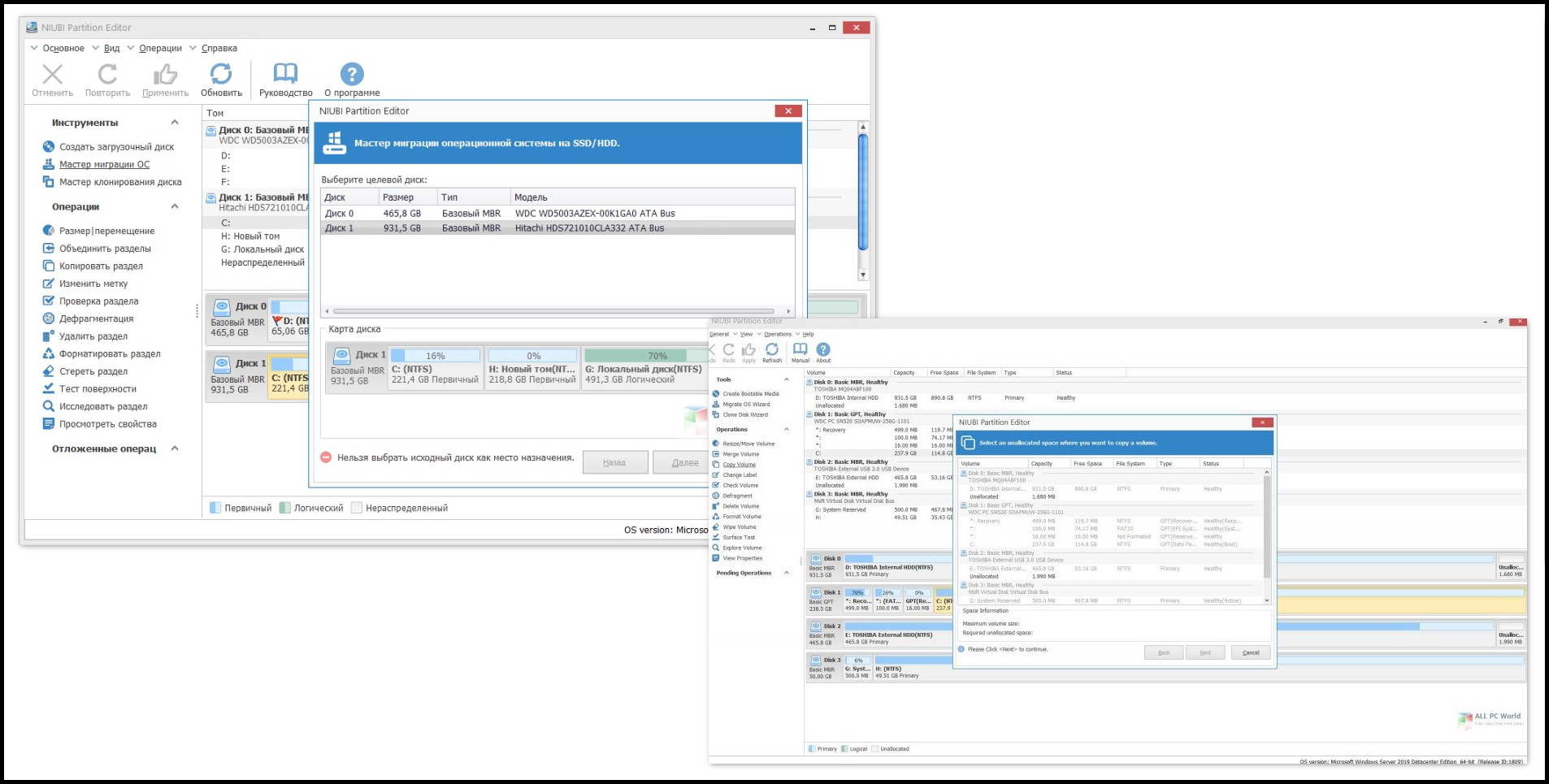Open Мастер клонирования диска tool
The height and width of the screenshot is (784, 1549).
coord(120,182)
